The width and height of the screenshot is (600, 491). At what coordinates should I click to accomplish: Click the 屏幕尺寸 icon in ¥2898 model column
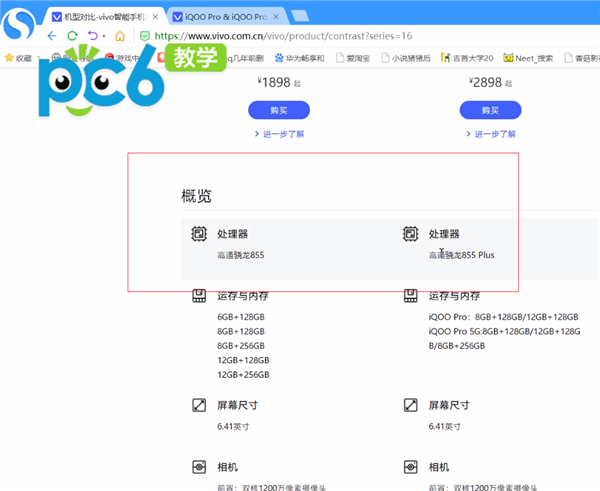411,405
